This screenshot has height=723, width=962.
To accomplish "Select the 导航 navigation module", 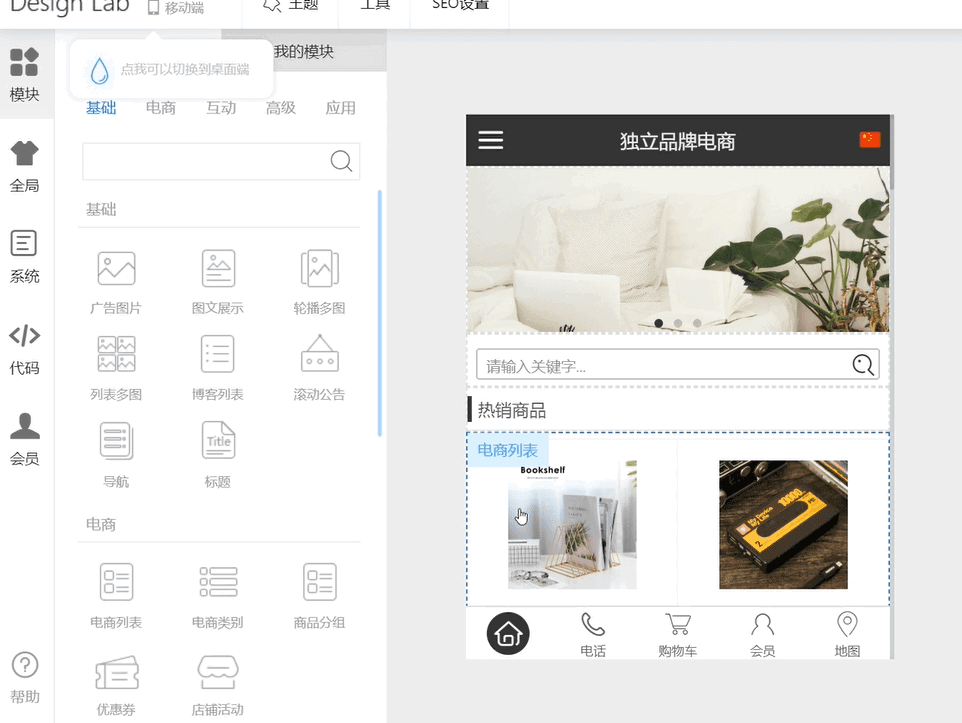I will (116, 442).
